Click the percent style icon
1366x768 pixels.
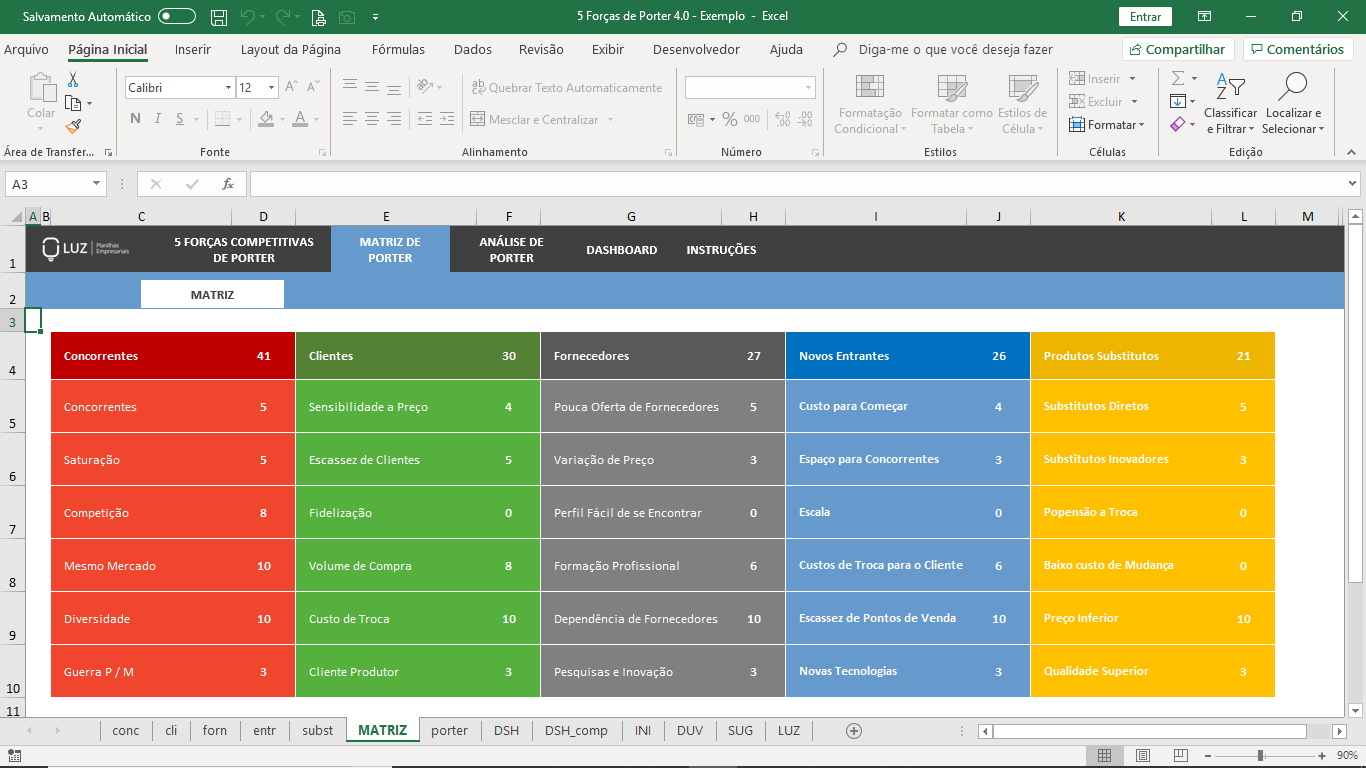(730, 119)
